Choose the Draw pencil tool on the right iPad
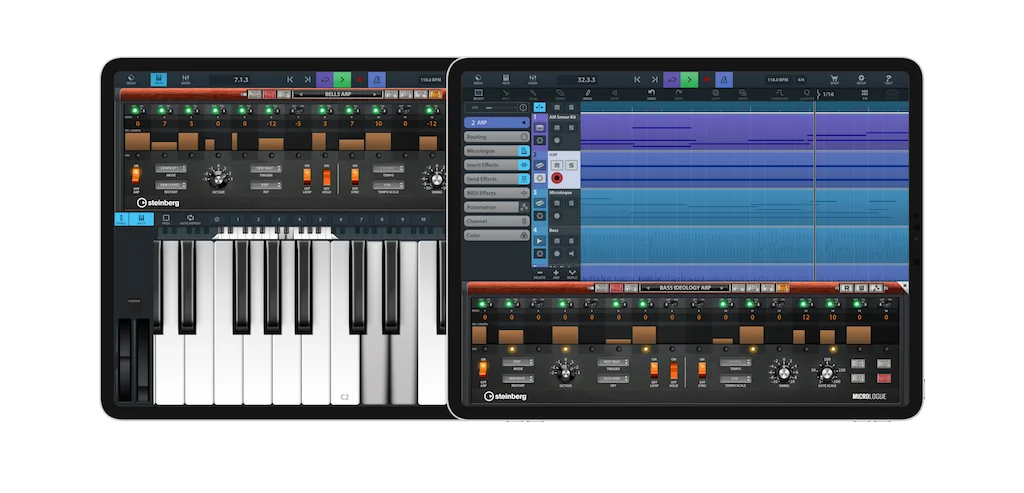Image resolution: width=1024 pixels, height=493 pixels. pyautogui.click(x=587, y=95)
